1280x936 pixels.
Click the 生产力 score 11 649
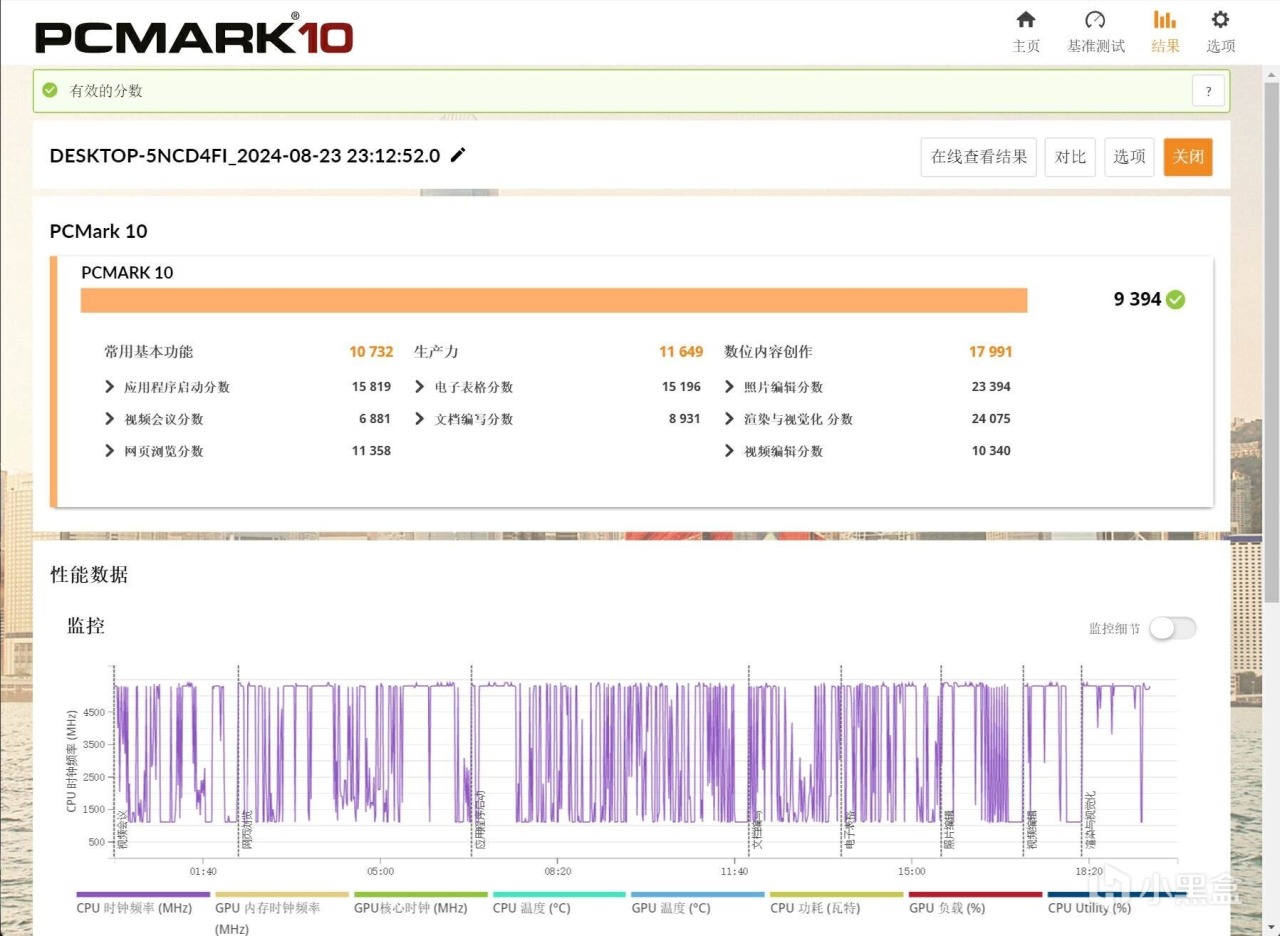pos(681,352)
